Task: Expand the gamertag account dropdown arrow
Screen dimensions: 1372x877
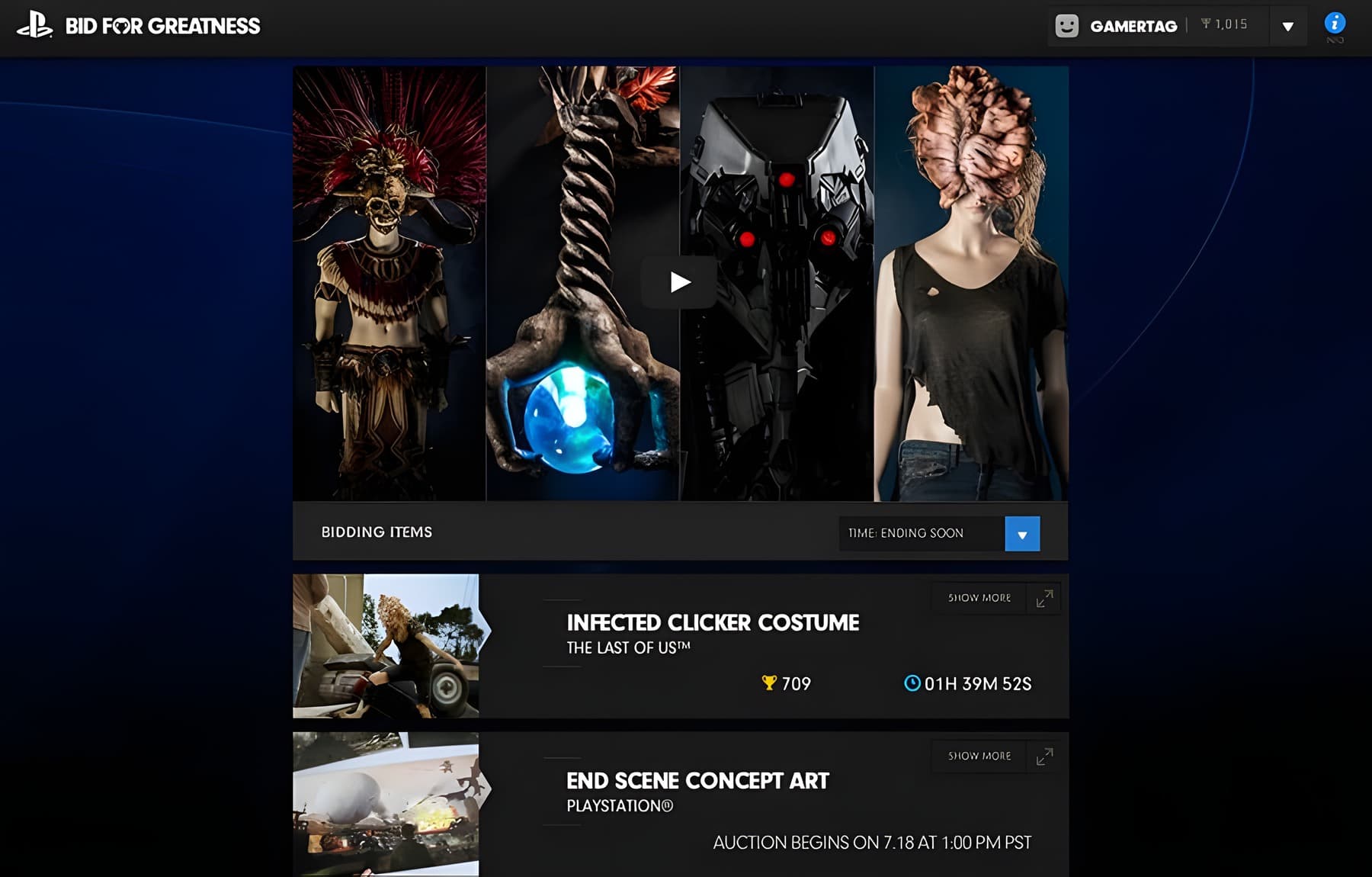Action: [x=1288, y=27]
